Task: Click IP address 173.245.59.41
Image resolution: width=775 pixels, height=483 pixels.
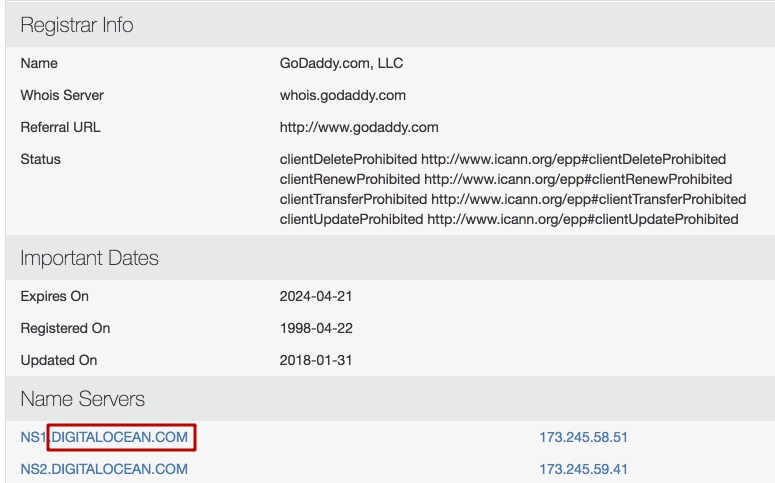Action: tap(583, 469)
